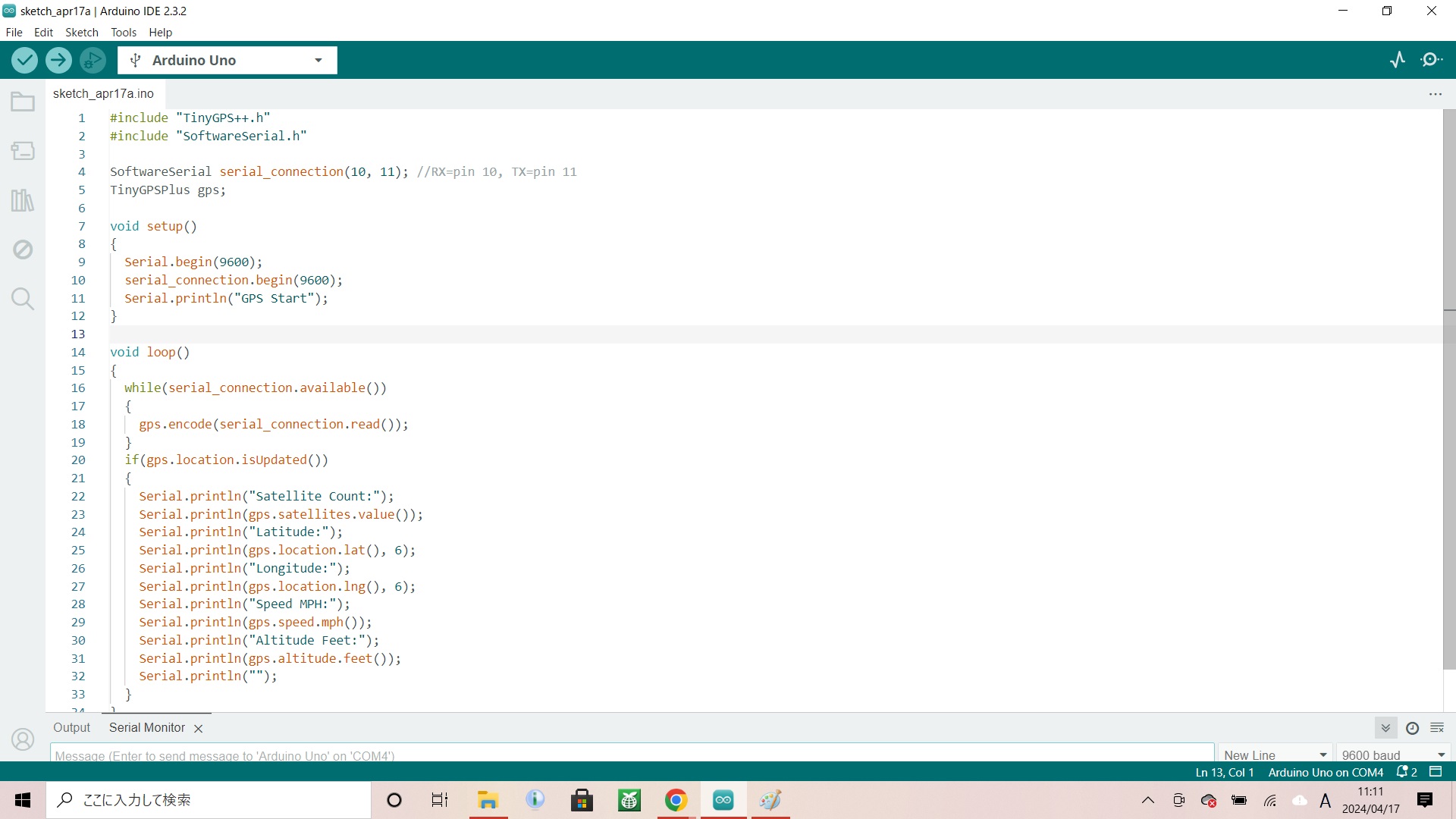Open the Windows notification center icon

click(1425, 800)
